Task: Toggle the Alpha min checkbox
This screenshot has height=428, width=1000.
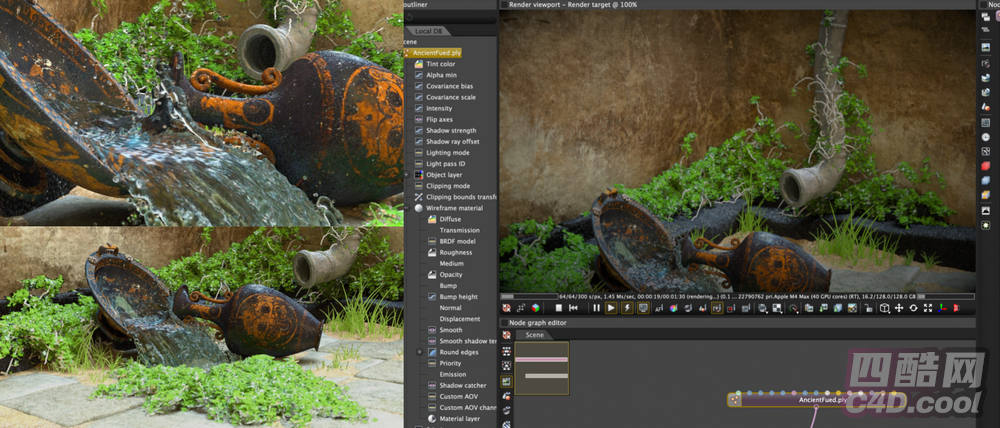Action: (419, 75)
